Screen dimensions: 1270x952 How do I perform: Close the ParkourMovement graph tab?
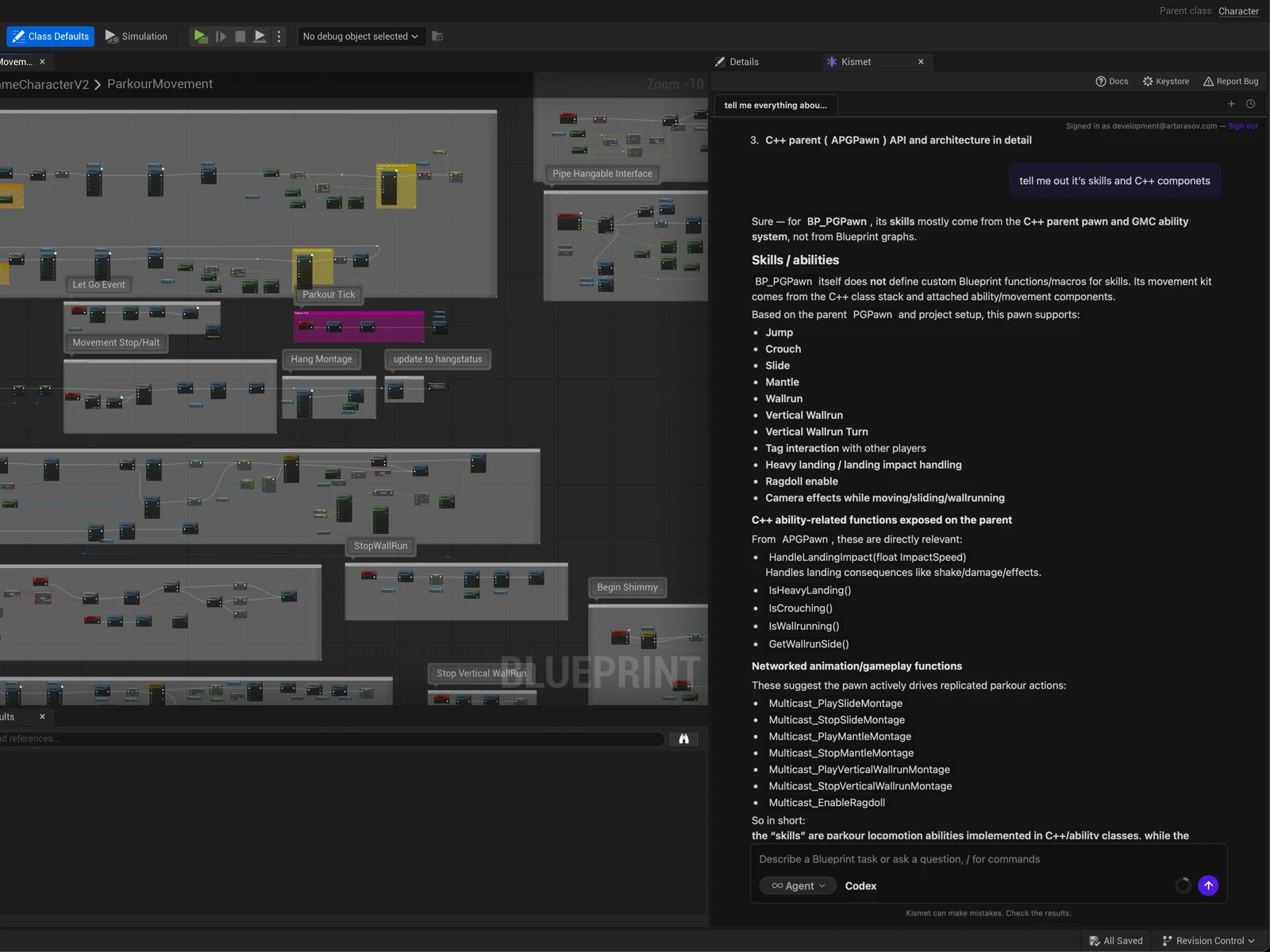pyautogui.click(x=42, y=62)
